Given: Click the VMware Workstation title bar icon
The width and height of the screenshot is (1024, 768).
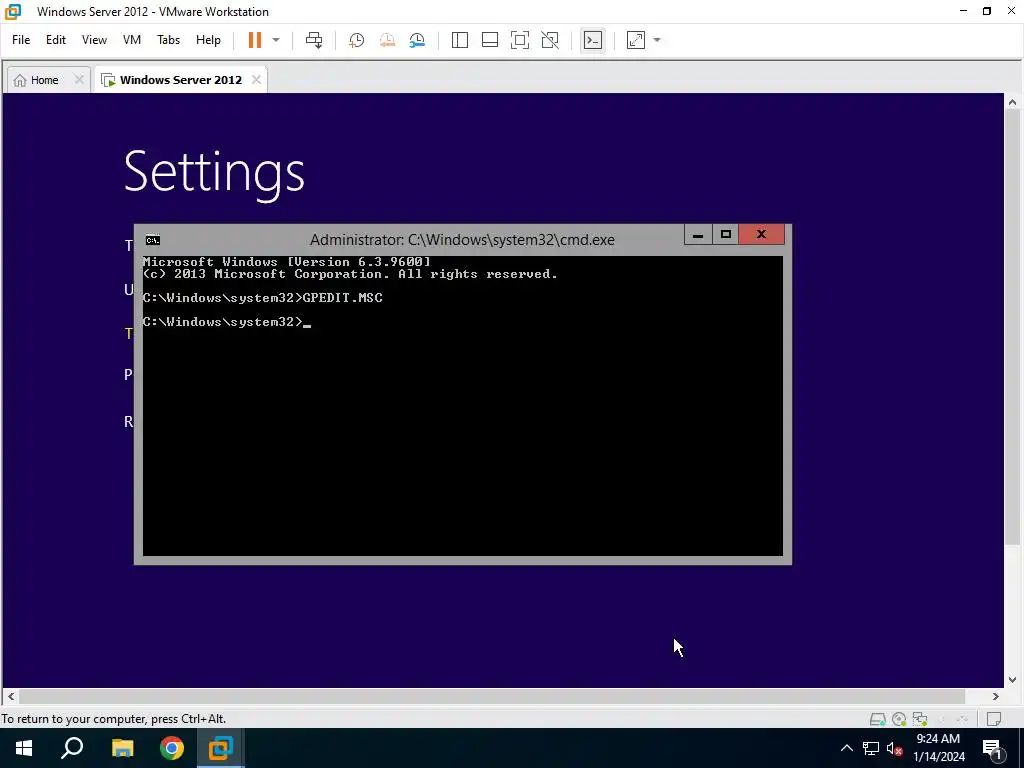Looking at the screenshot, I should pos(13,12).
